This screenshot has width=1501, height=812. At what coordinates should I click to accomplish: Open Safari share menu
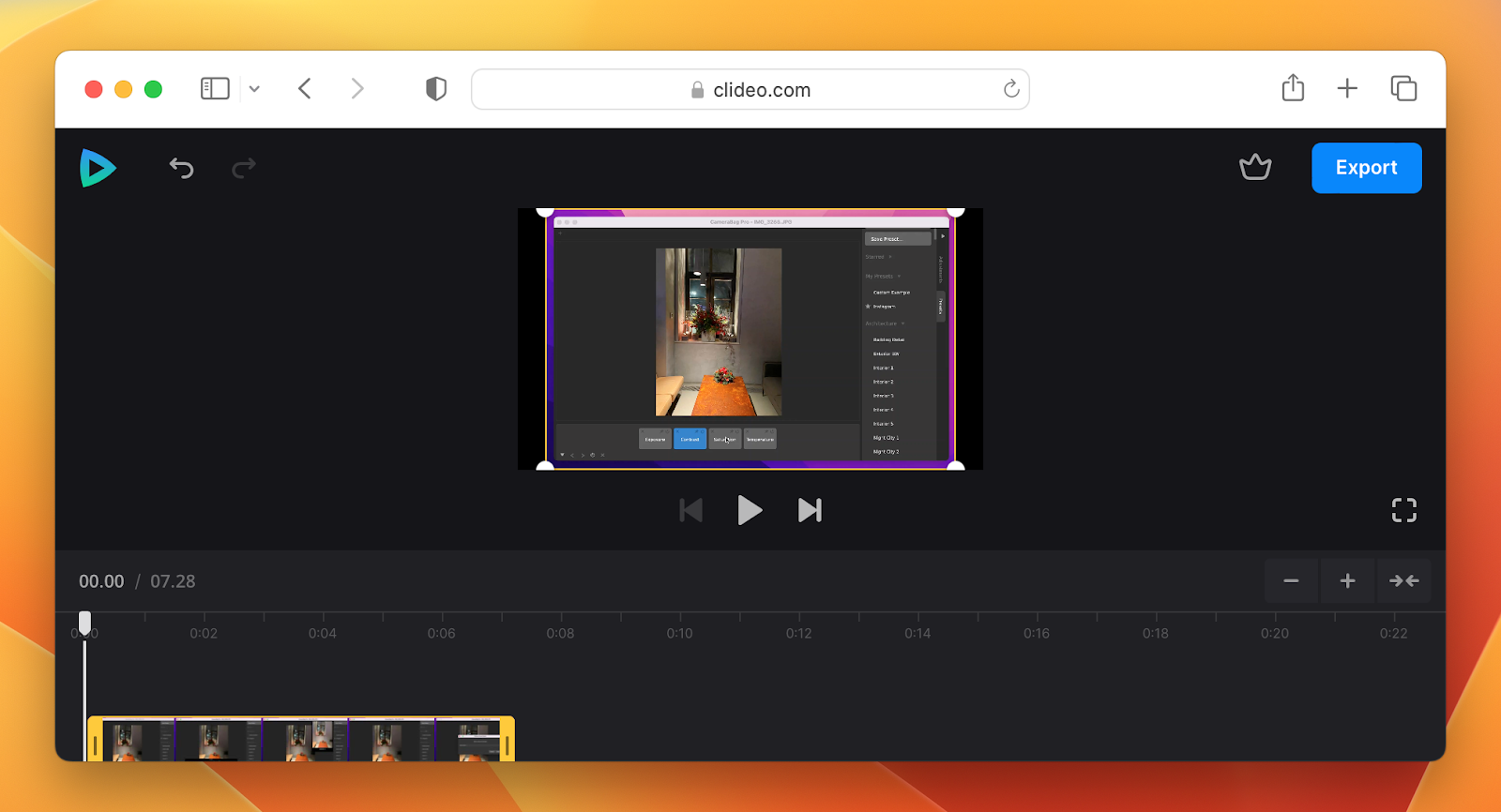[1293, 88]
